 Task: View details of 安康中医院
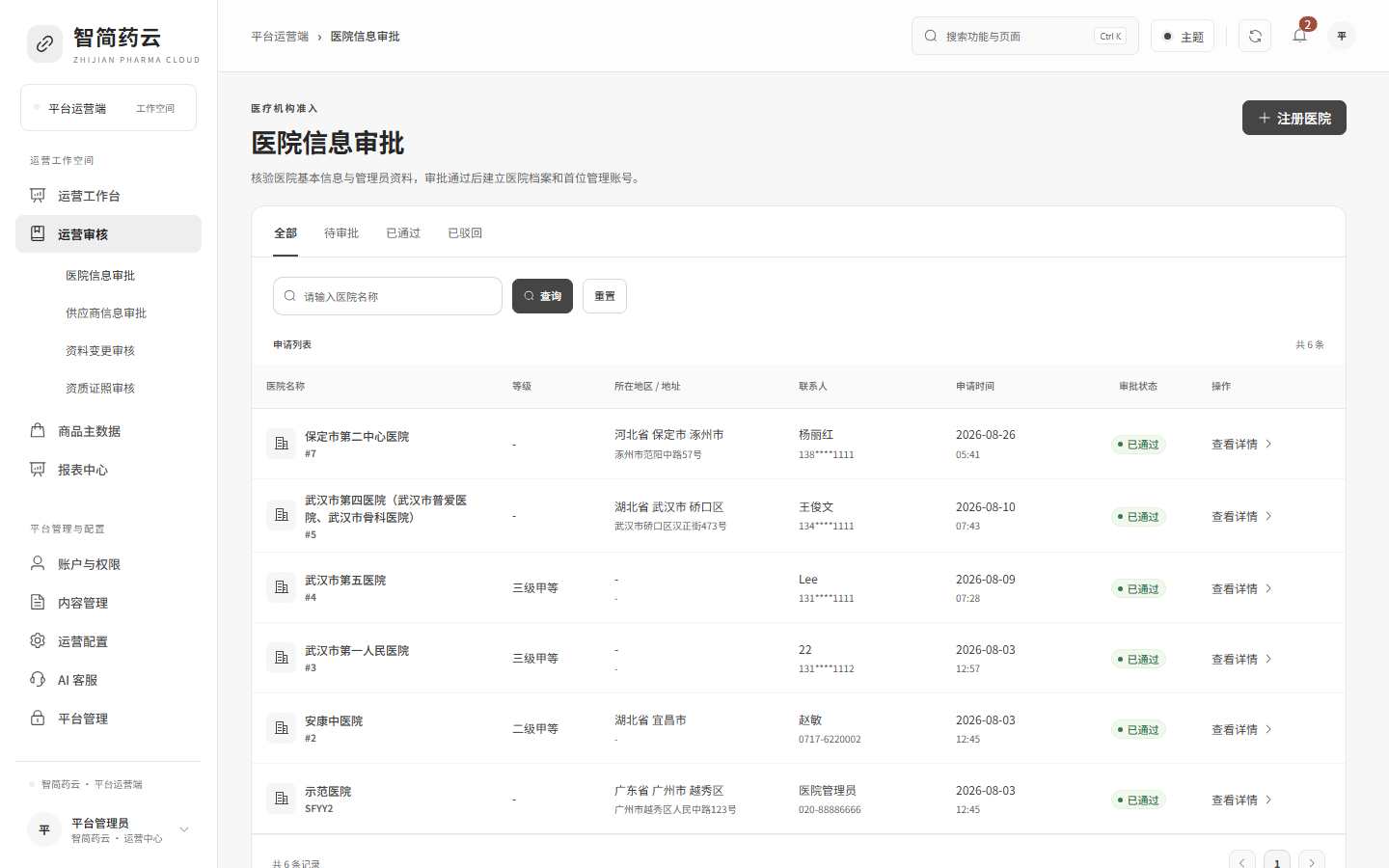tap(1242, 730)
